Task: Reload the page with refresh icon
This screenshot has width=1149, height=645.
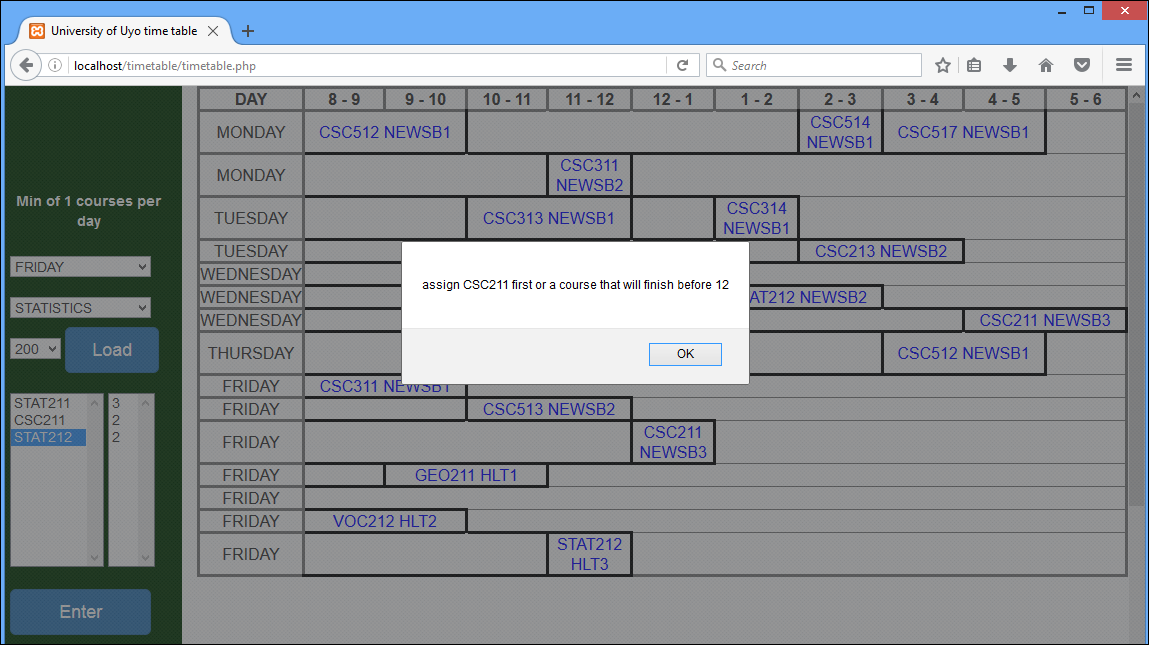Action: [x=682, y=66]
